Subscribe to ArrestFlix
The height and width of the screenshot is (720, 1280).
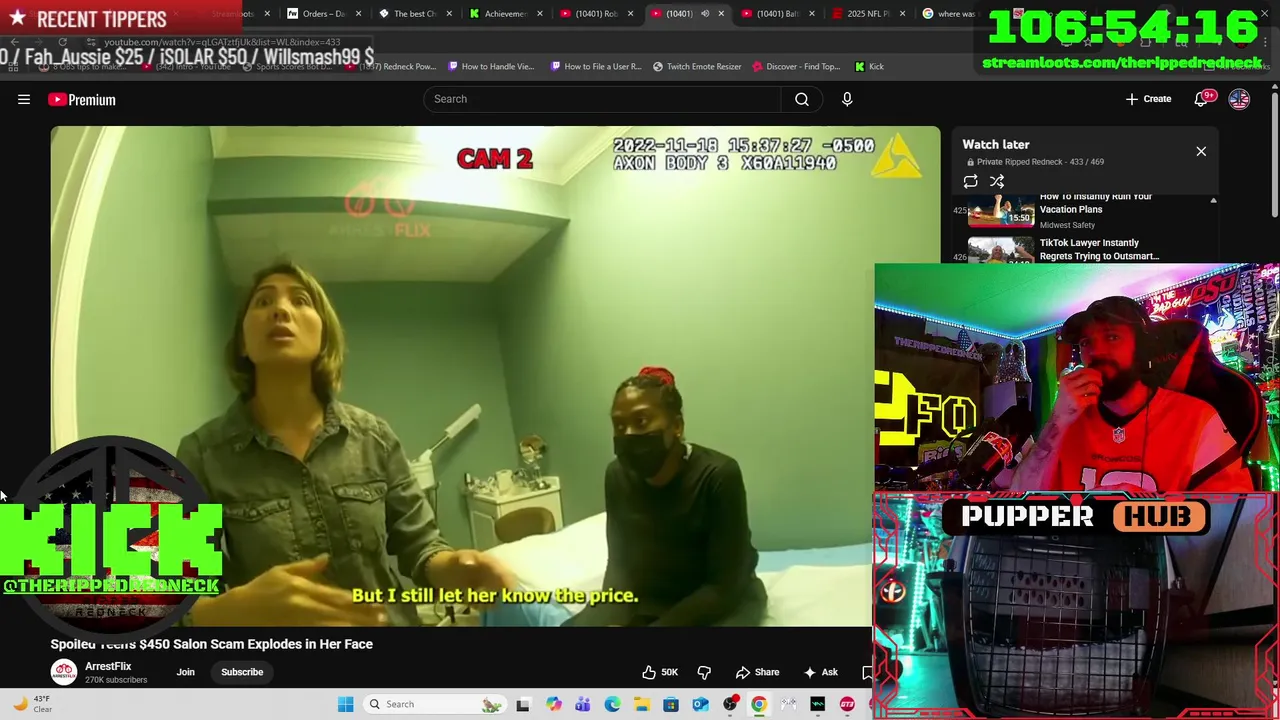[242, 672]
